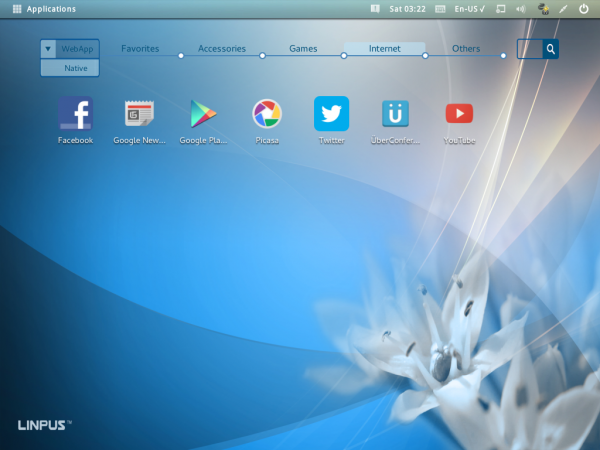600x450 pixels.
Task: Switch to the Favorites tab
Action: click(x=140, y=49)
